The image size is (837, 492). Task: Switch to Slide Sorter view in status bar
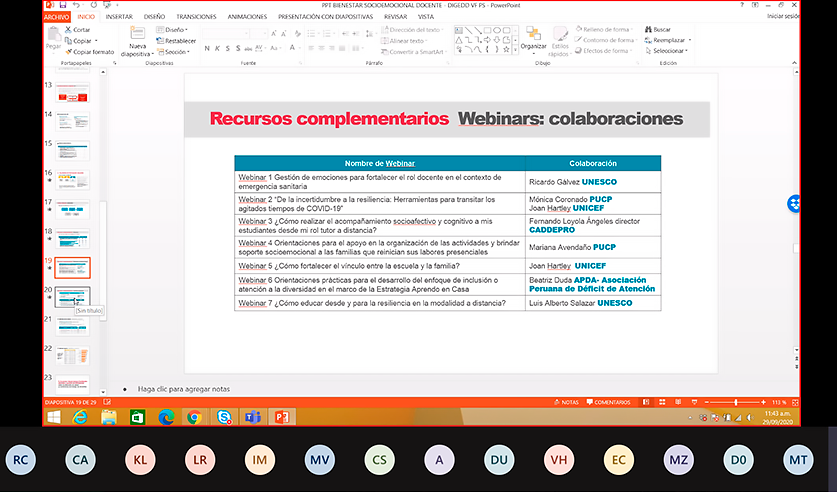(x=662, y=402)
